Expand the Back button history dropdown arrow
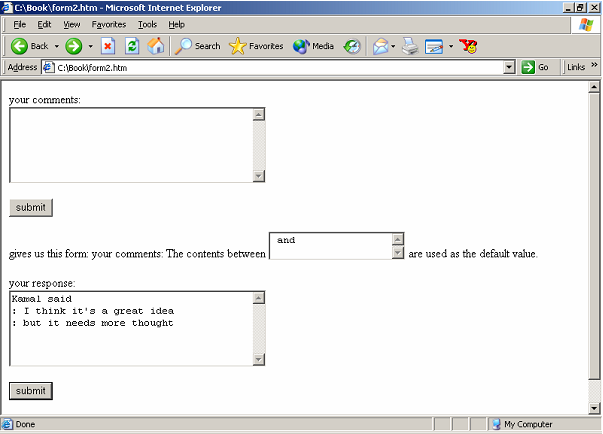603x434 pixels. [56, 46]
